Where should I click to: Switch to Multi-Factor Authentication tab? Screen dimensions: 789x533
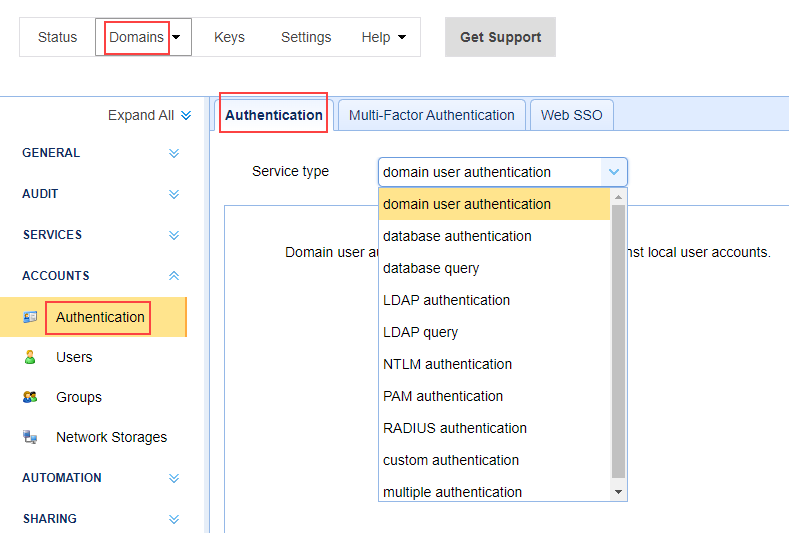coord(431,115)
